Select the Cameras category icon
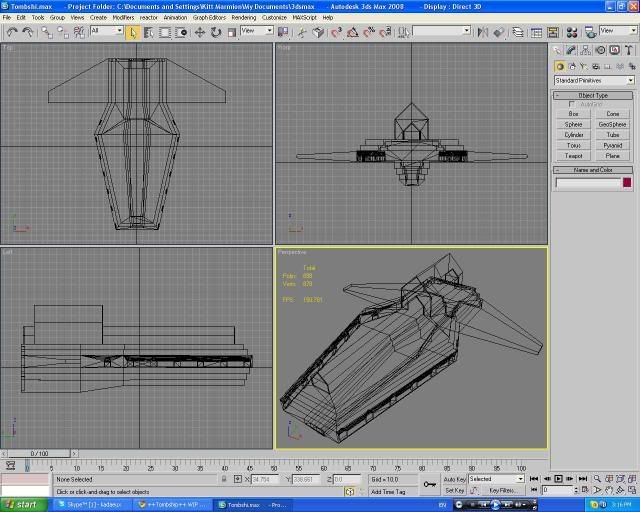640x512 pixels. (598, 66)
